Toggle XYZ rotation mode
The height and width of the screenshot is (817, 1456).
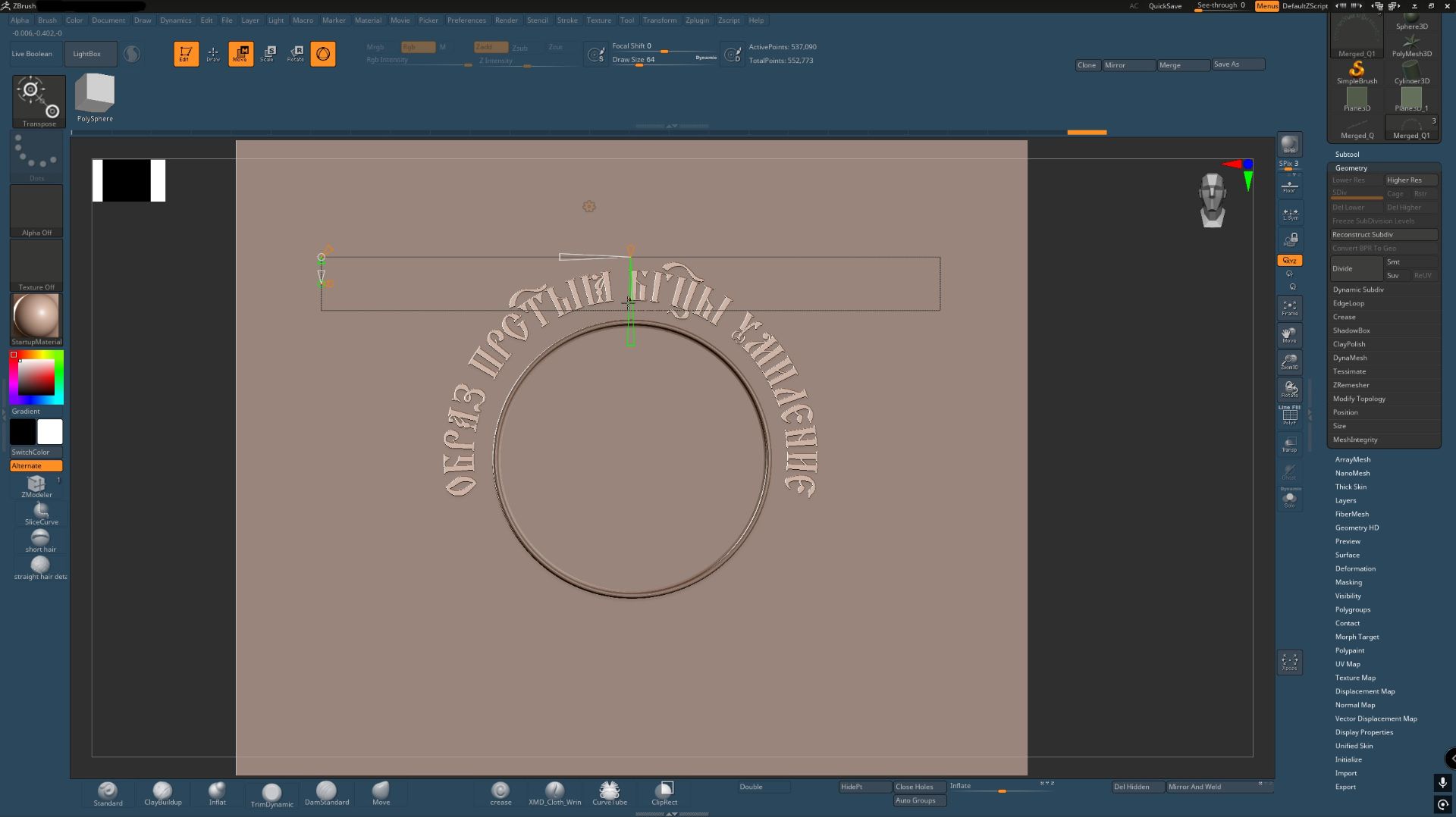1289,260
